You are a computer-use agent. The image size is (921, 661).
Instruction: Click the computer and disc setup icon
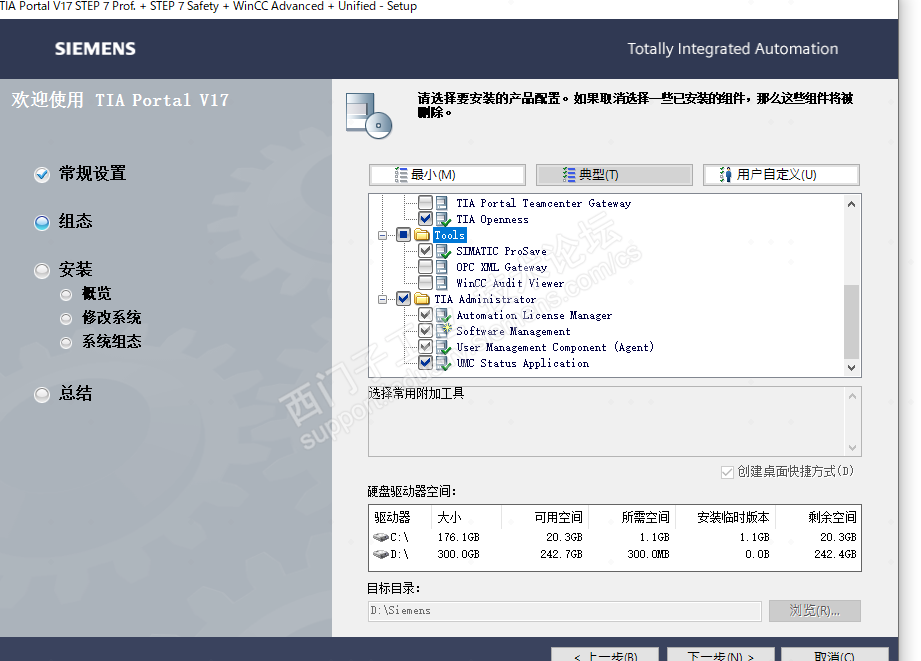[368, 116]
